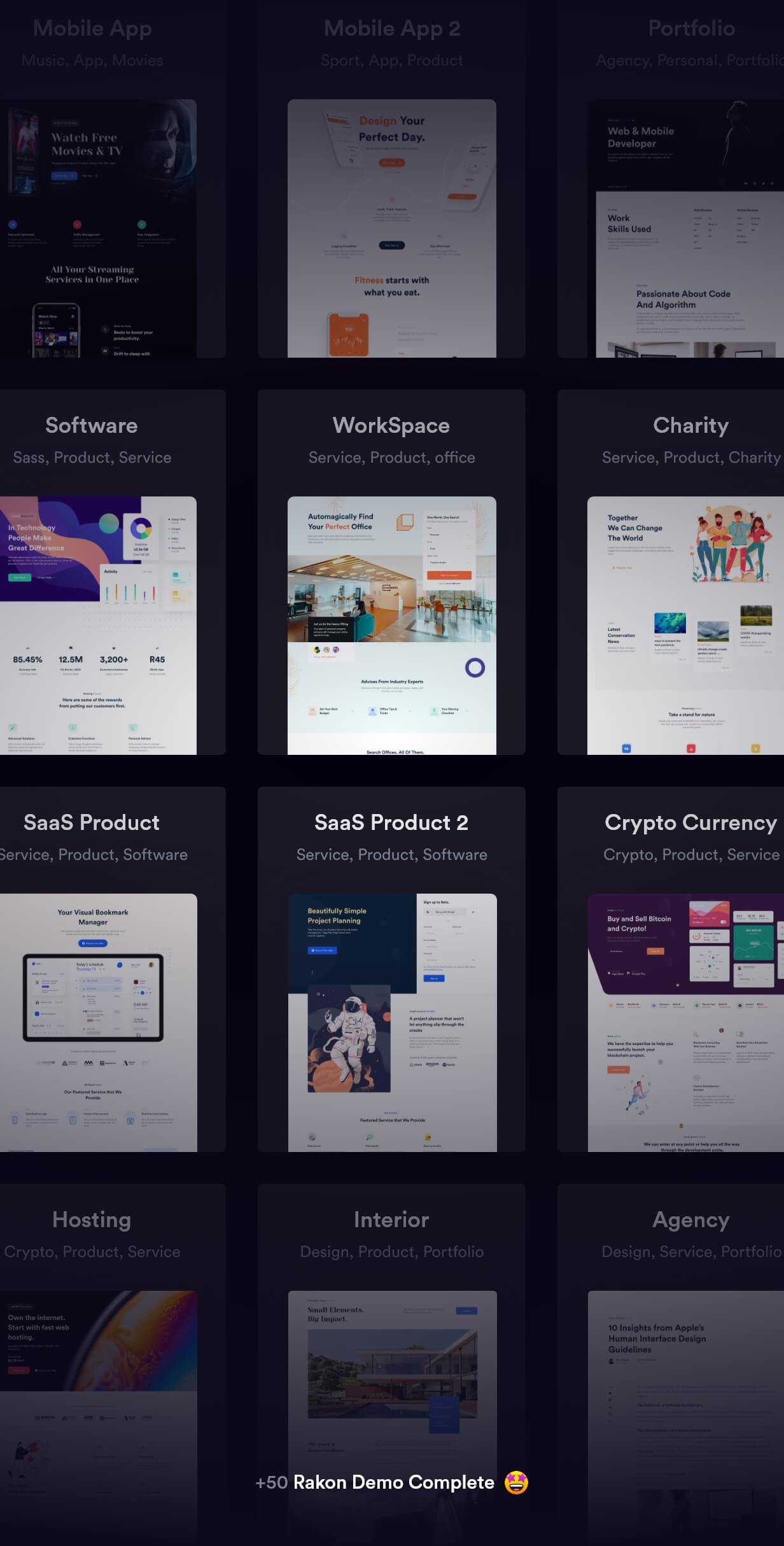Click the WorkSpace title heading
The width and height of the screenshot is (784, 1546).
coord(391,425)
